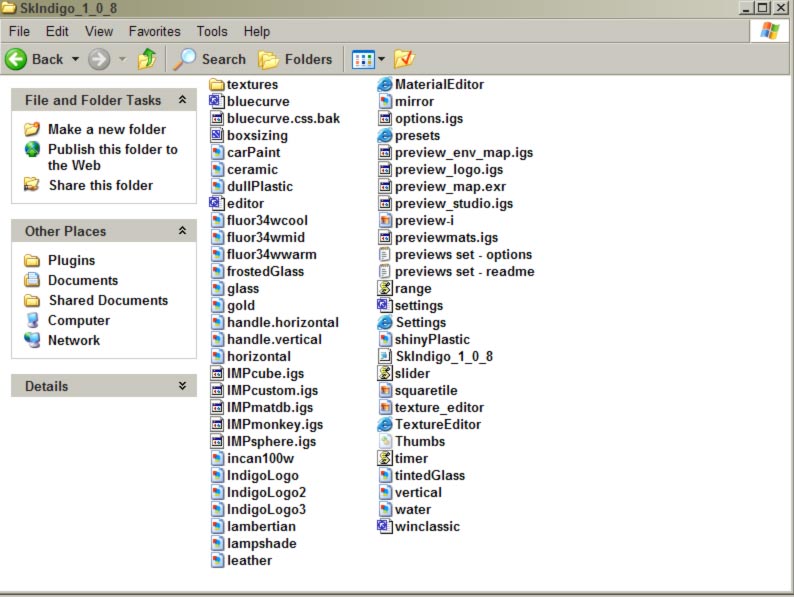Select the file named texture_editor

pyautogui.click(x=439, y=408)
